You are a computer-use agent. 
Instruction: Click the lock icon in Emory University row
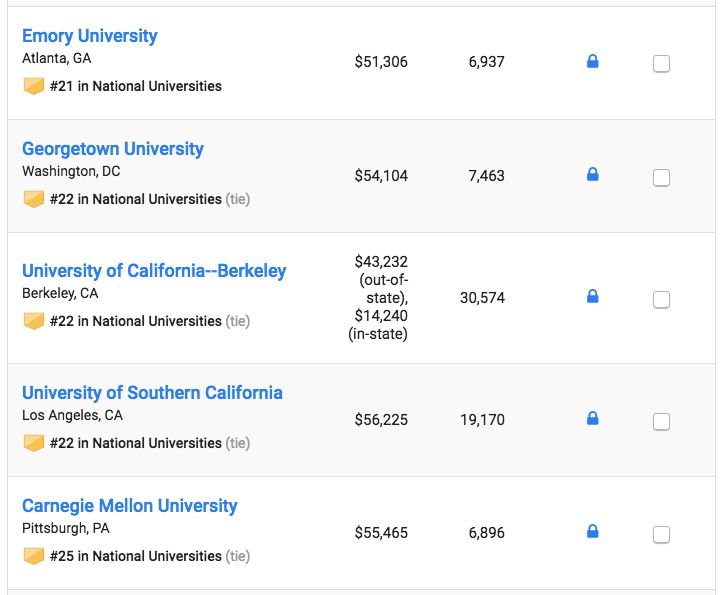[x=592, y=62]
